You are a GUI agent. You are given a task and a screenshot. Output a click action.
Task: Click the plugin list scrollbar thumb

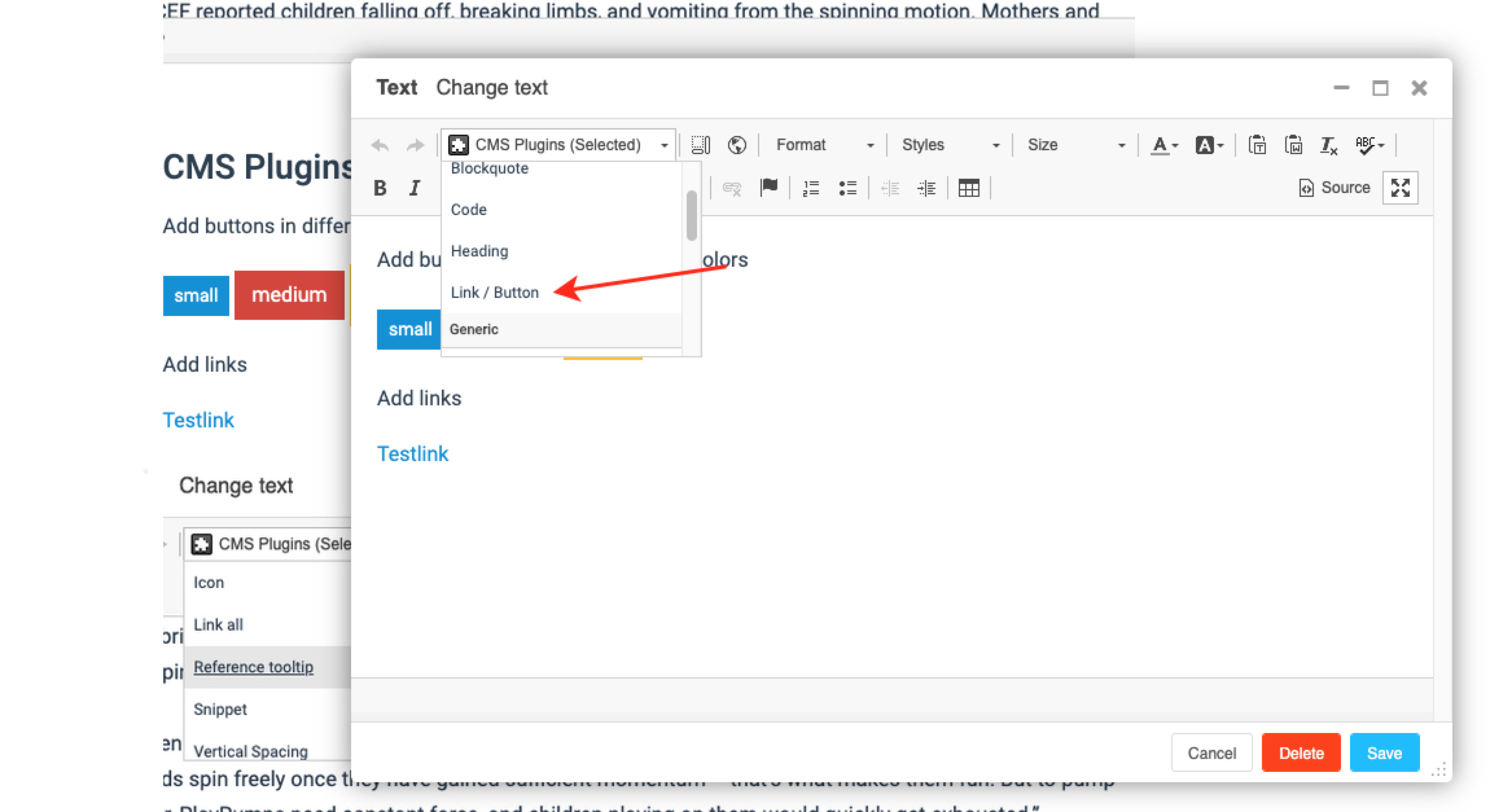[691, 216]
